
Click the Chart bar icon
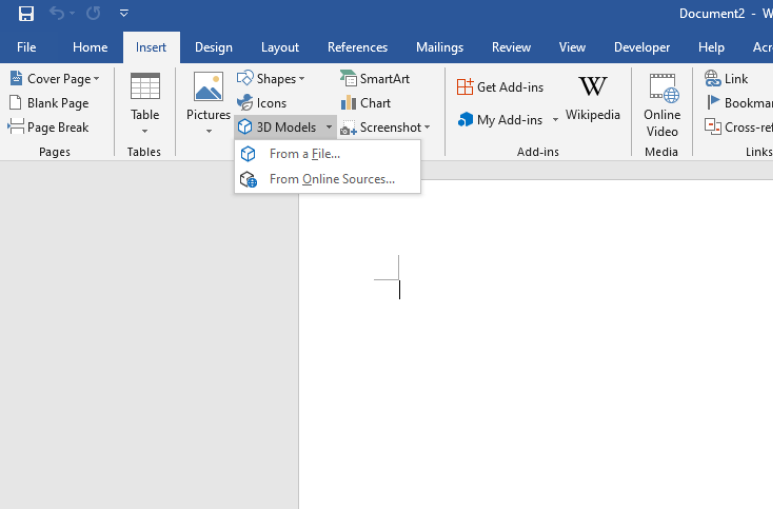pyautogui.click(x=348, y=103)
